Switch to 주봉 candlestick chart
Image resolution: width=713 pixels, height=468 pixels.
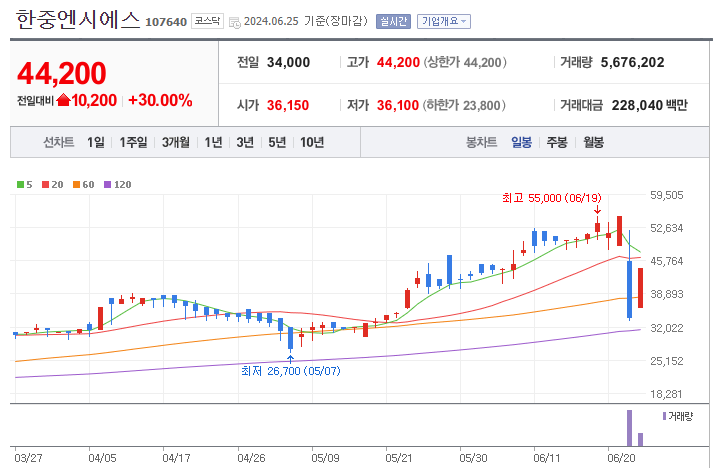pyautogui.click(x=557, y=142)
